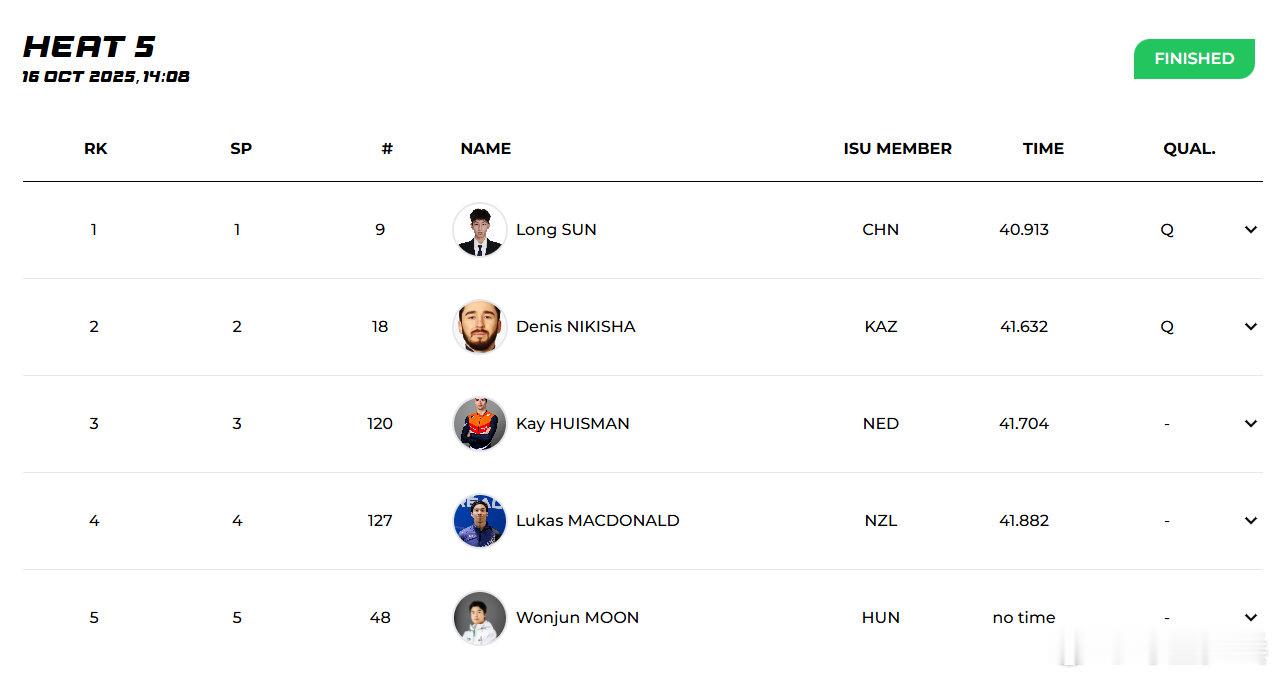Click the HEAT 5 title heading
The width and height of the screenshot is (1279, 679).
pyautogui.click(x=89, y=47)
